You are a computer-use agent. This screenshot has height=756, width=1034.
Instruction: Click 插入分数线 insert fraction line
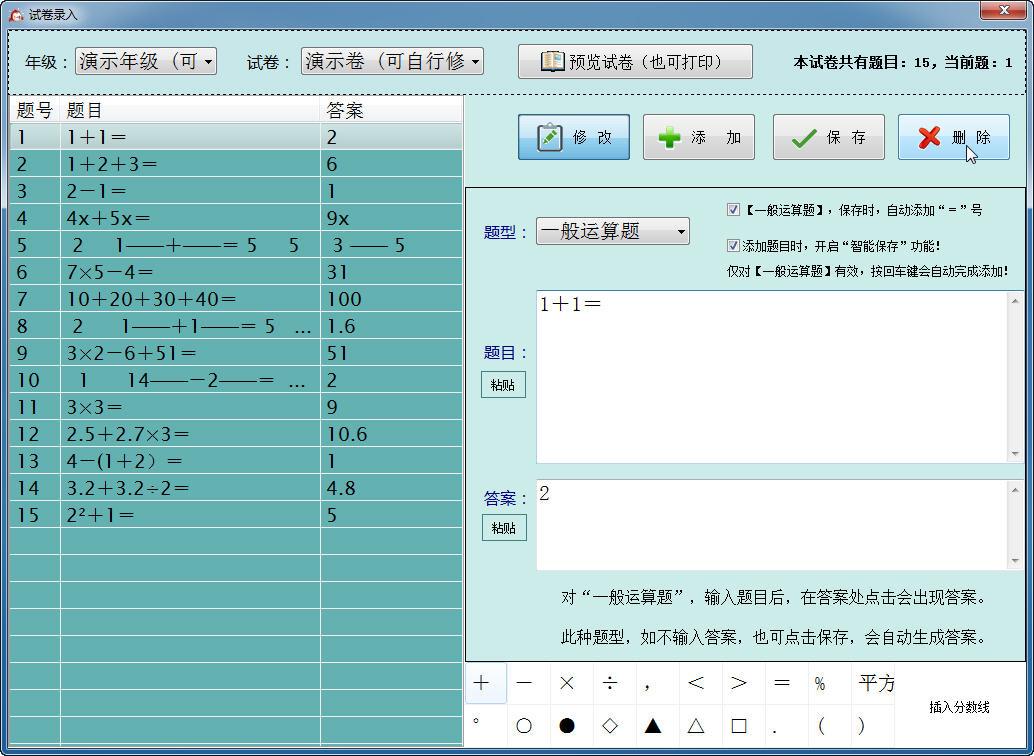point(958,707)
